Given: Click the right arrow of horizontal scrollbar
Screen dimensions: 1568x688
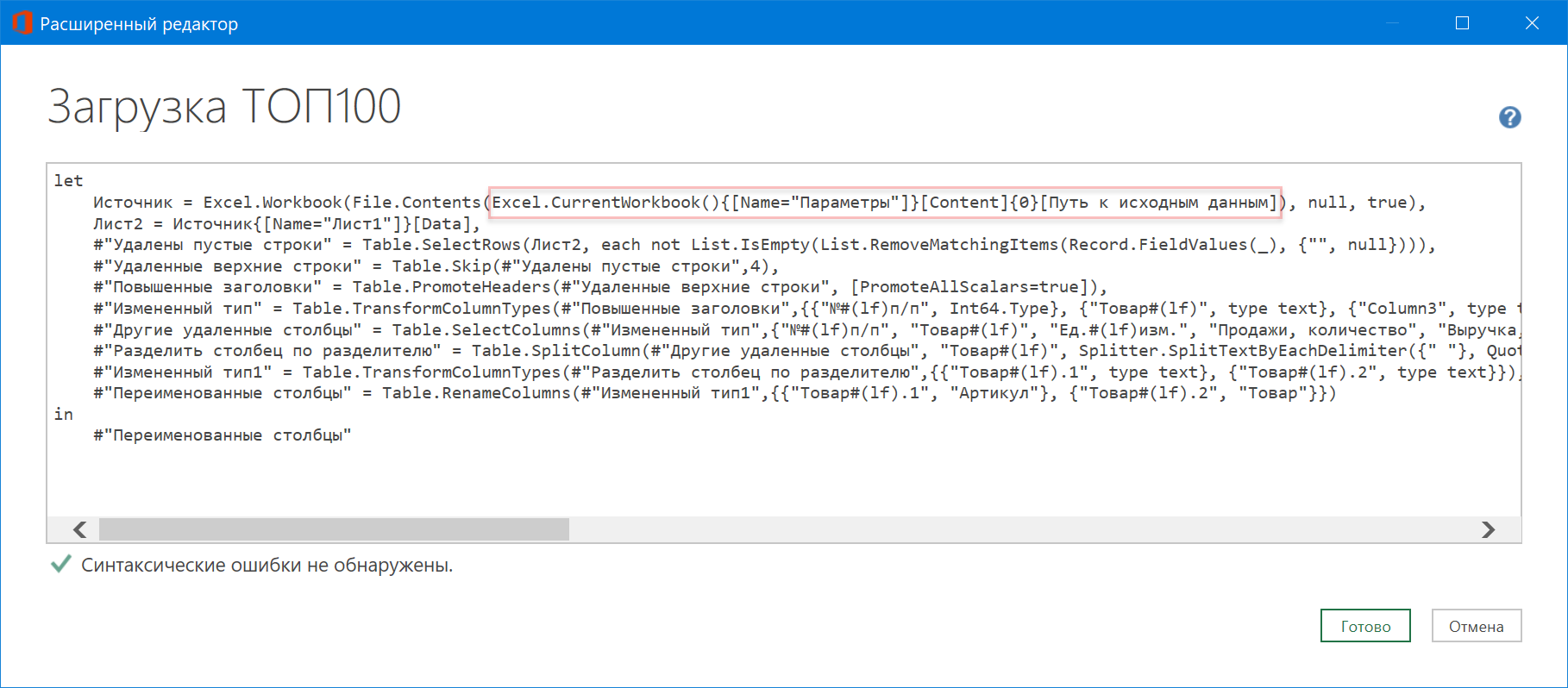Looking at the screenshot, I should click(1488, 529).
